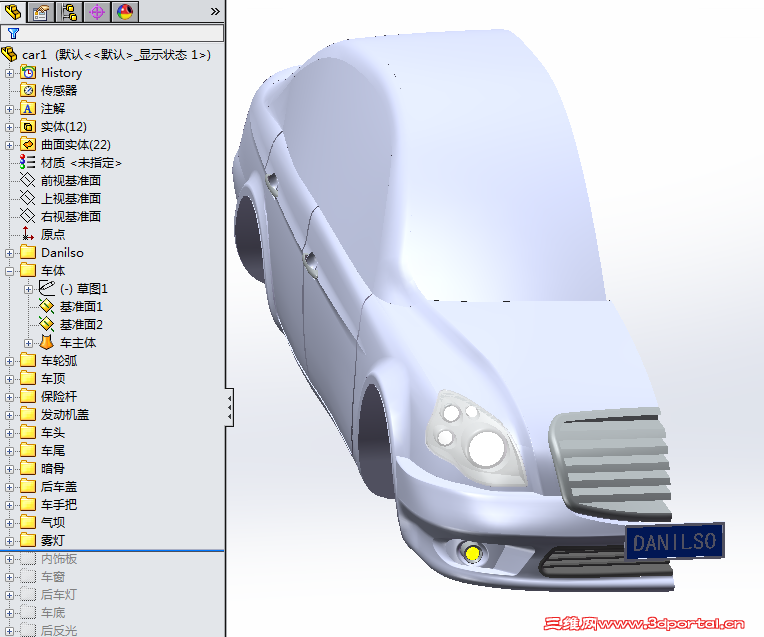Select the 车主体 loft feature icon
The image size is (764, 637).
coord(47,342)
